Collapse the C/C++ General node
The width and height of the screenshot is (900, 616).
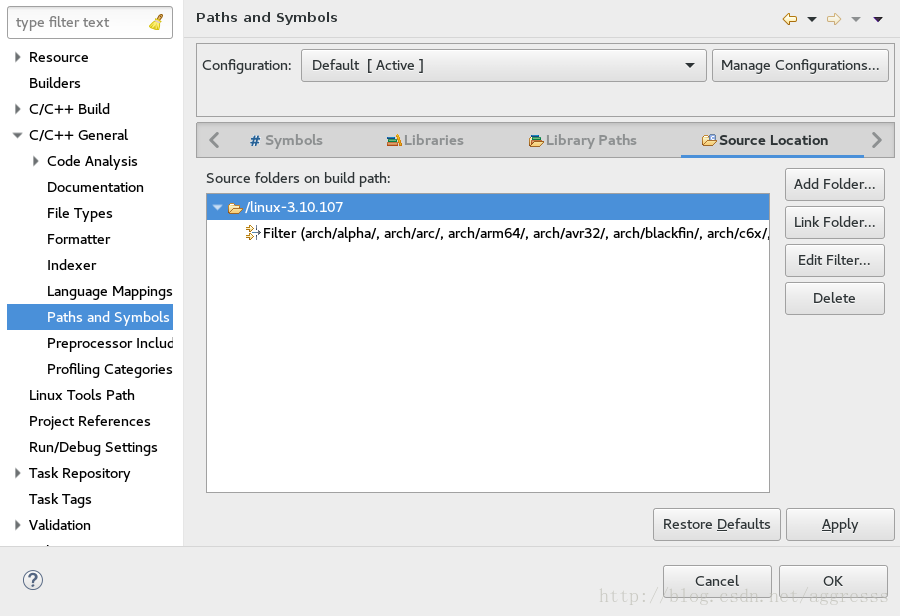17,135
